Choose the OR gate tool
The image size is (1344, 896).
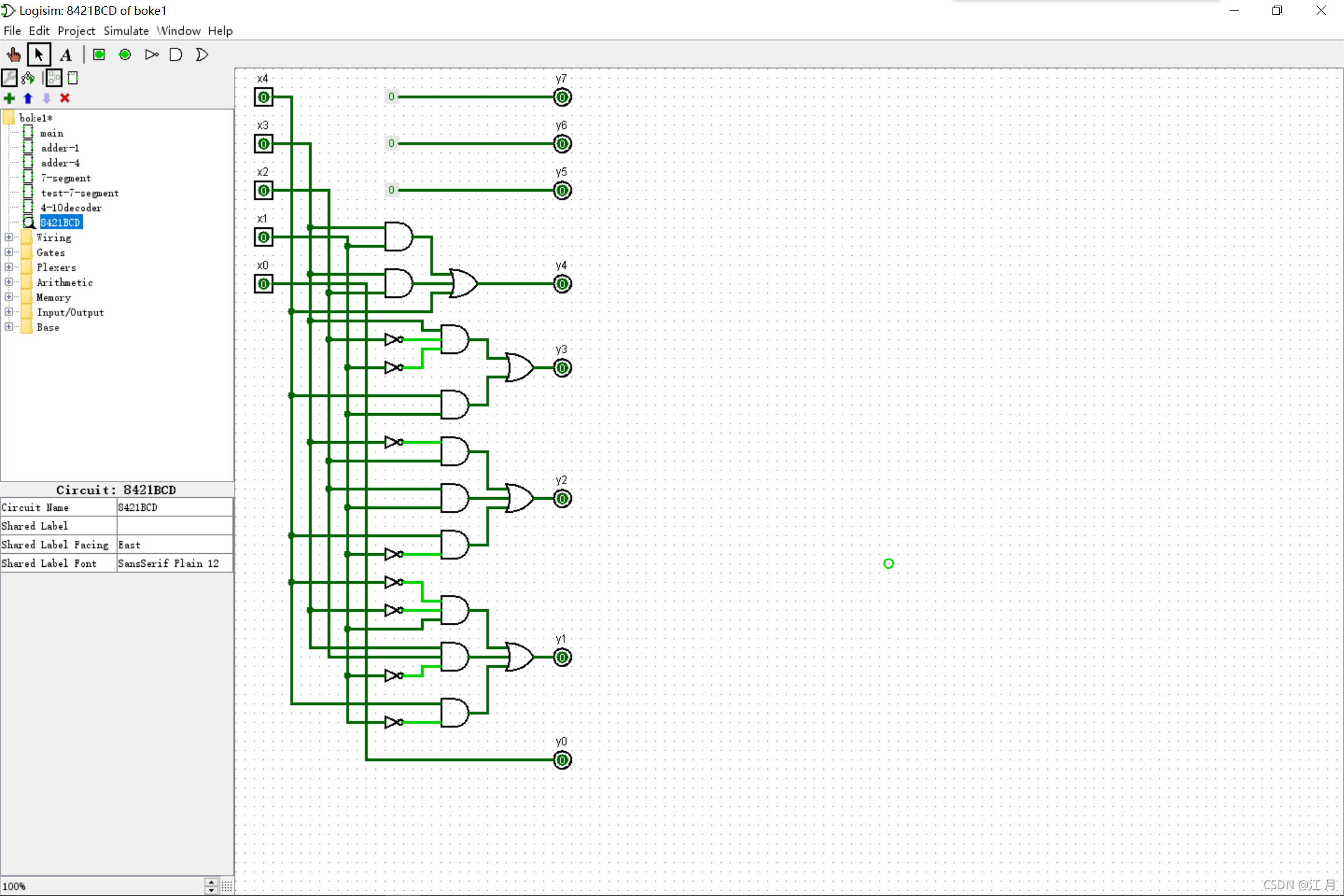202,55
